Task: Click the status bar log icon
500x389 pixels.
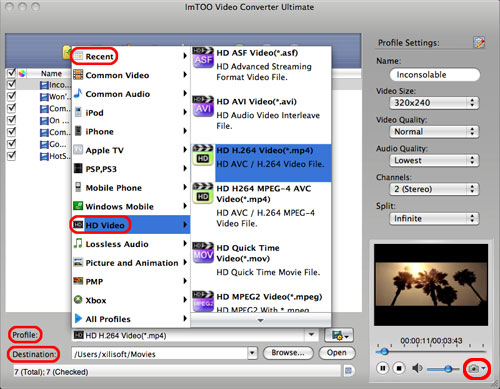Action: coord(348,371)
